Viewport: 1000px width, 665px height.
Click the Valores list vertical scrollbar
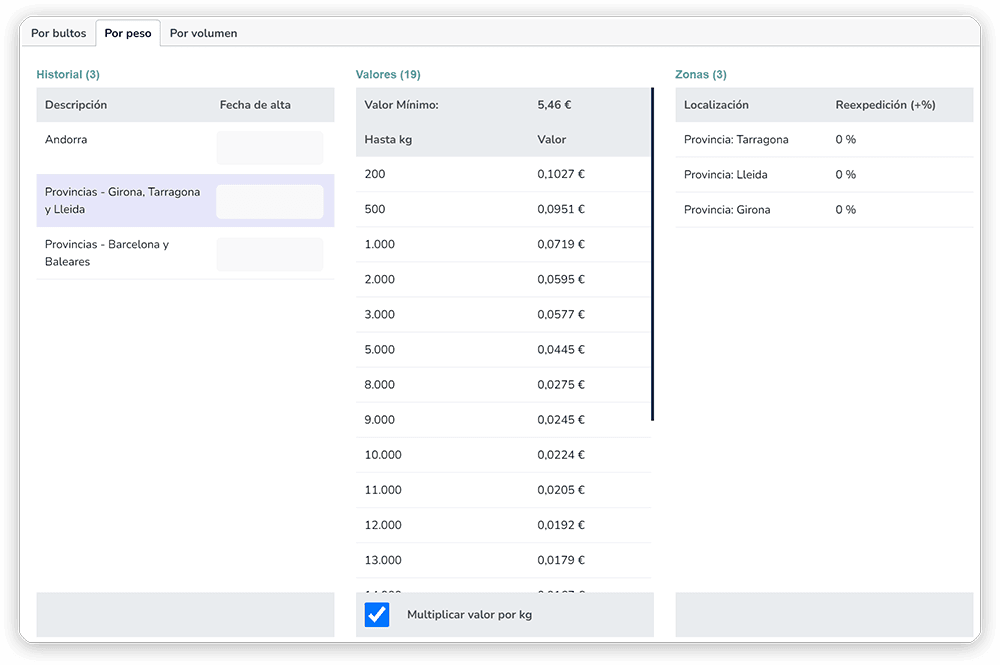tap(652, 254)
